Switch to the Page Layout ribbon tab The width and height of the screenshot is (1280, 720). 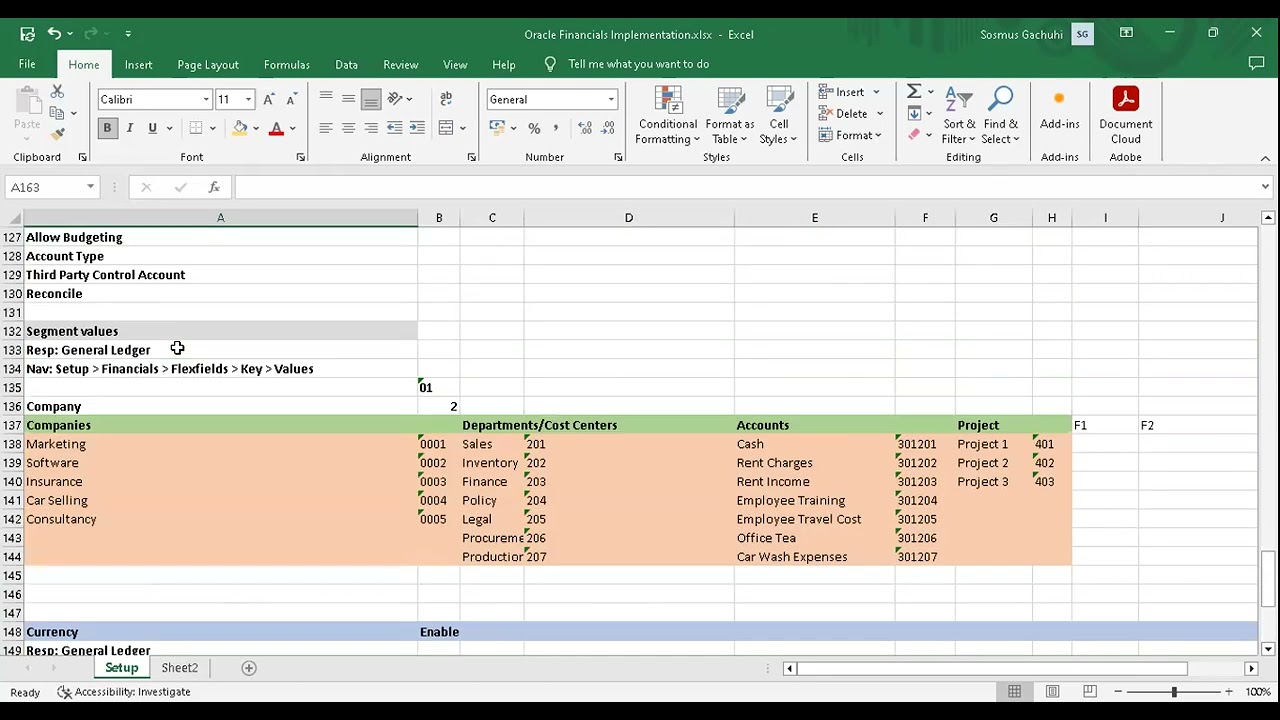208,64
